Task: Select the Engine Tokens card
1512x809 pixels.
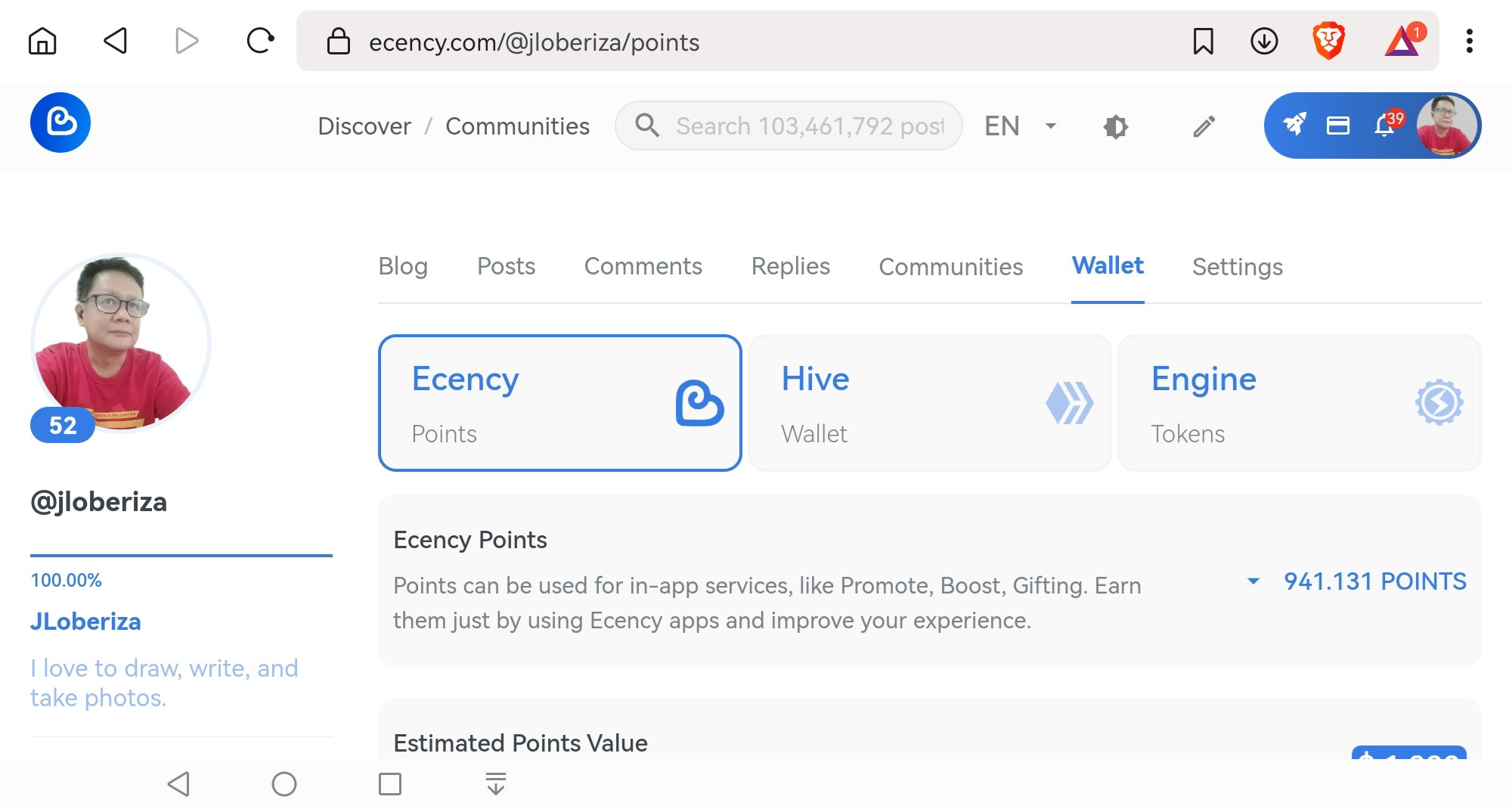Action: point(1299,403)
